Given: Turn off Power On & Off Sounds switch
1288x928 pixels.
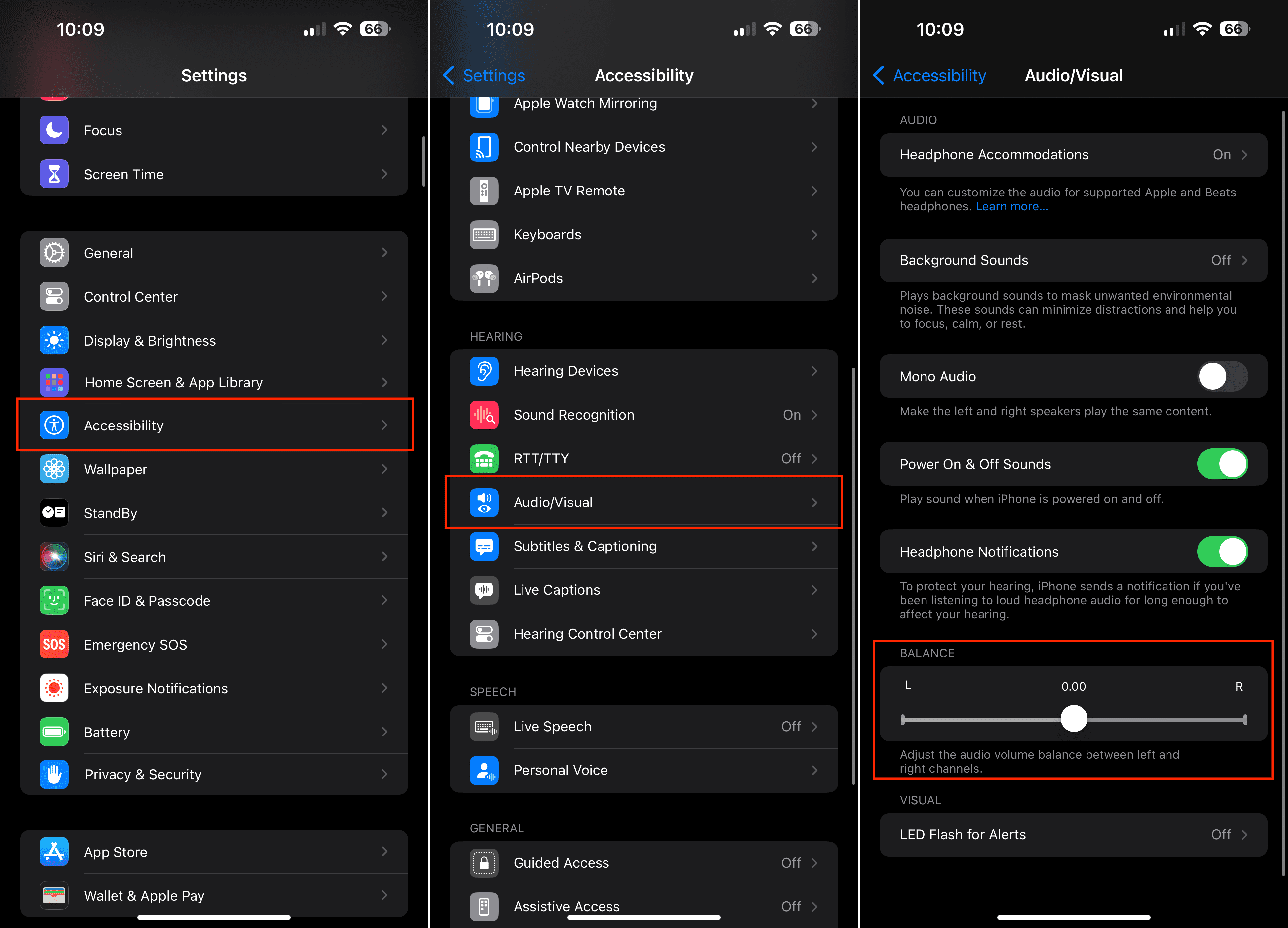Looking at the screenshot, I should pos(1222,464).
